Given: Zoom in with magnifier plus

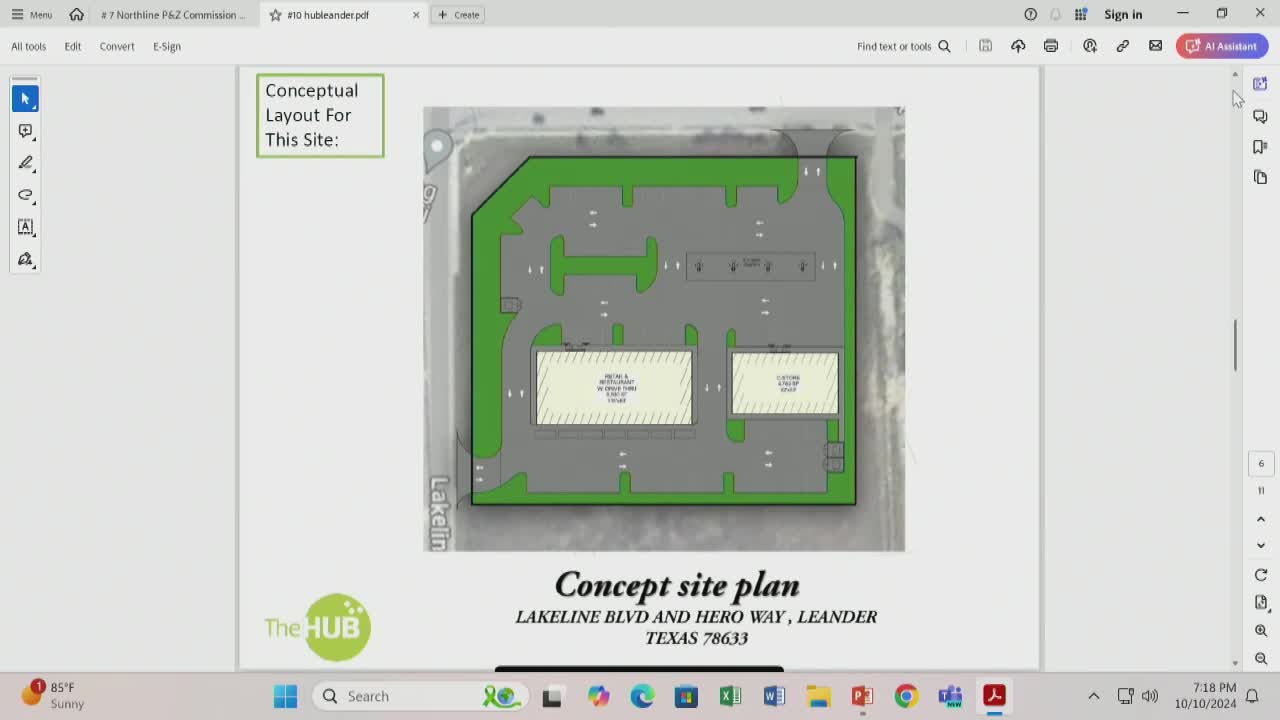Looking at the screenshot, I should (x=1261, y=631).
